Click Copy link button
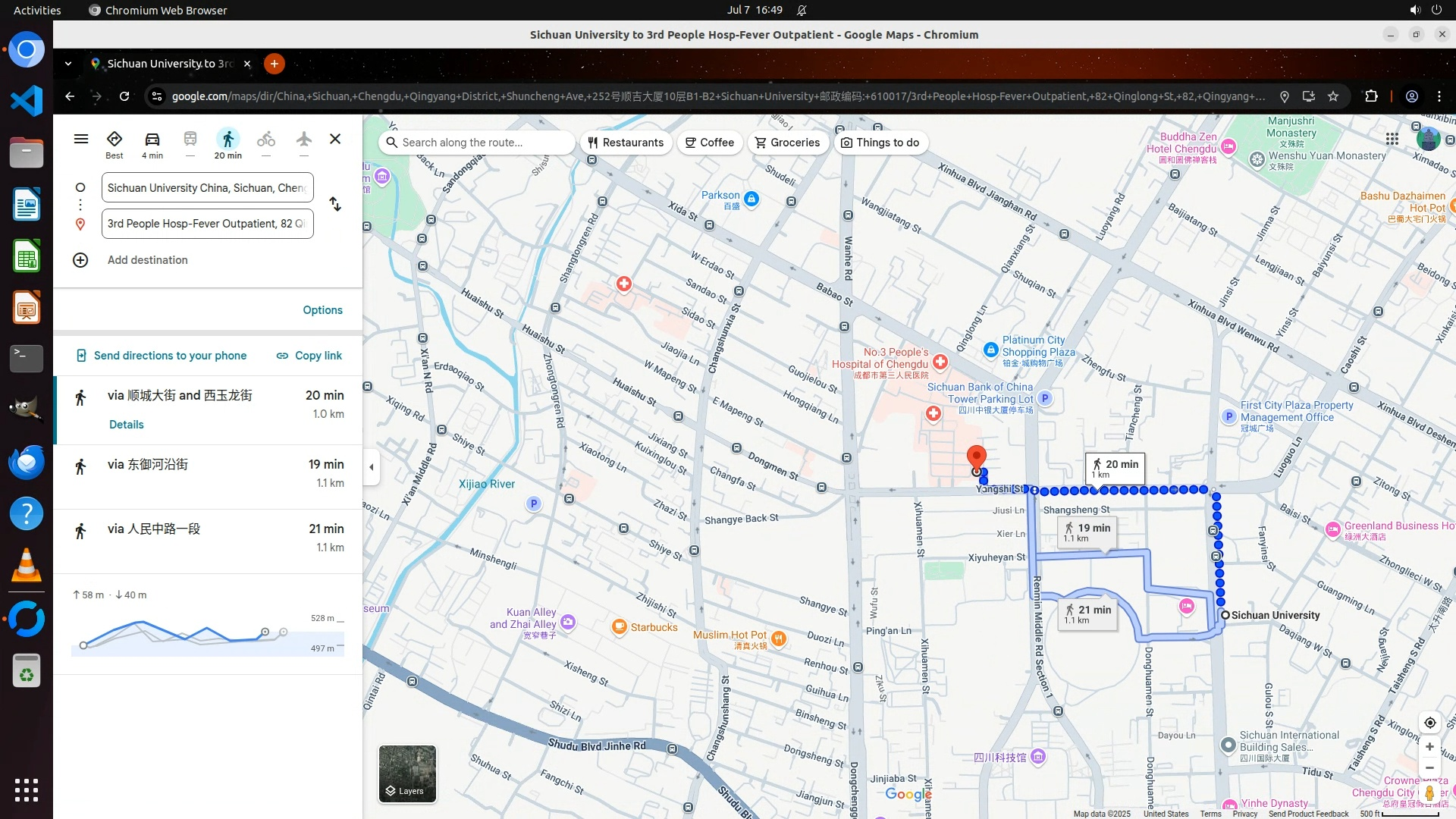The width and height of the screenshot is (1456, 819). [309, 356]
